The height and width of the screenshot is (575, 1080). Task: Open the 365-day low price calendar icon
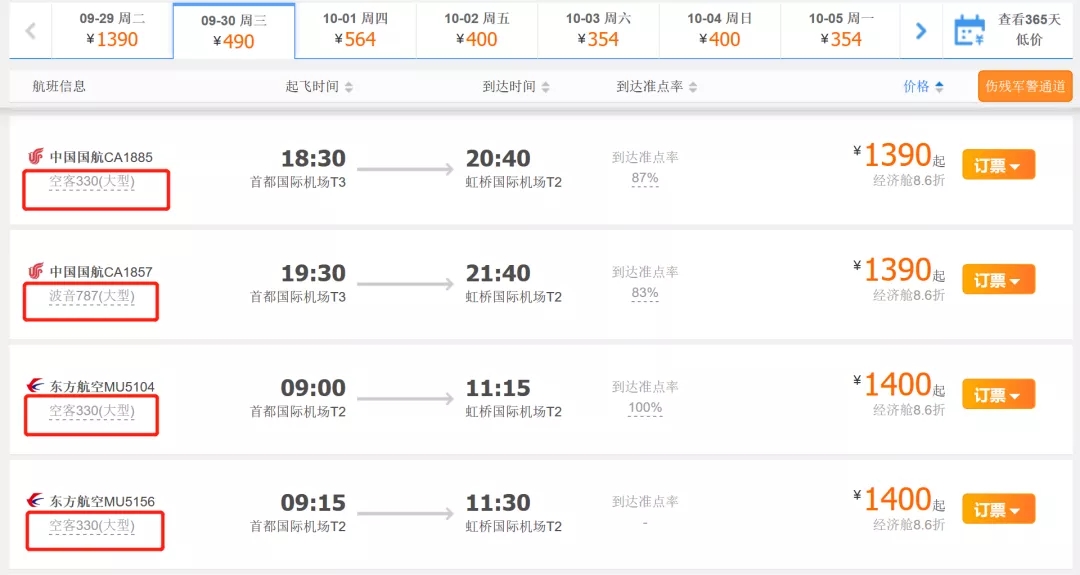tap(969, 30)
